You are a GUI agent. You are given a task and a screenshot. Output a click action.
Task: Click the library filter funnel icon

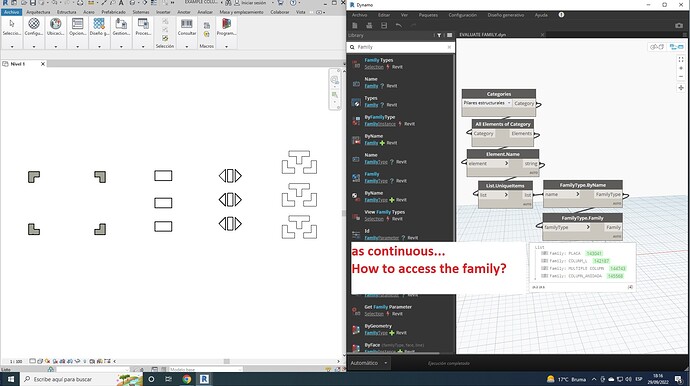(439, 35)
